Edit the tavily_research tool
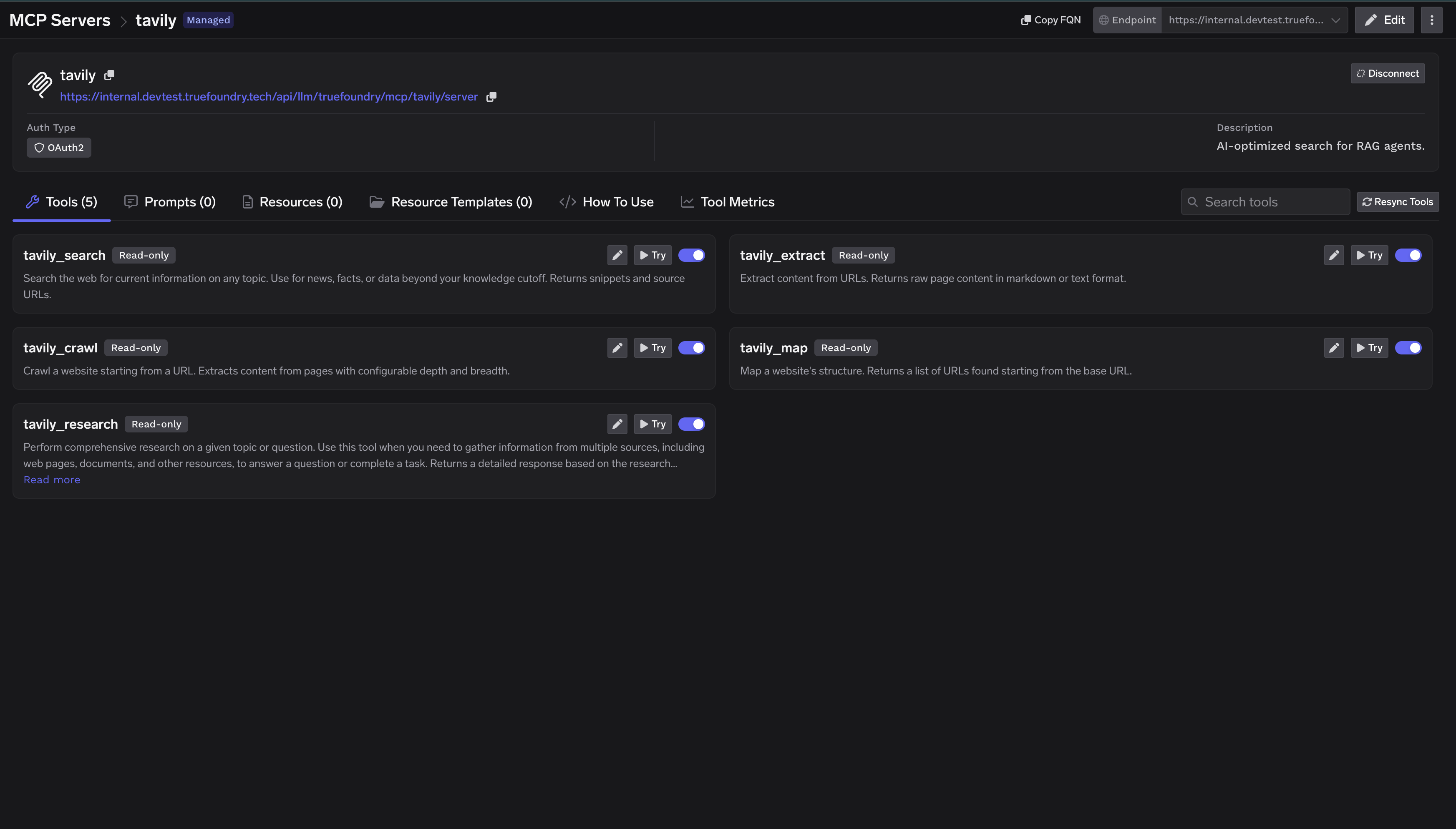Screen dimensions: 1456x829 617,424
